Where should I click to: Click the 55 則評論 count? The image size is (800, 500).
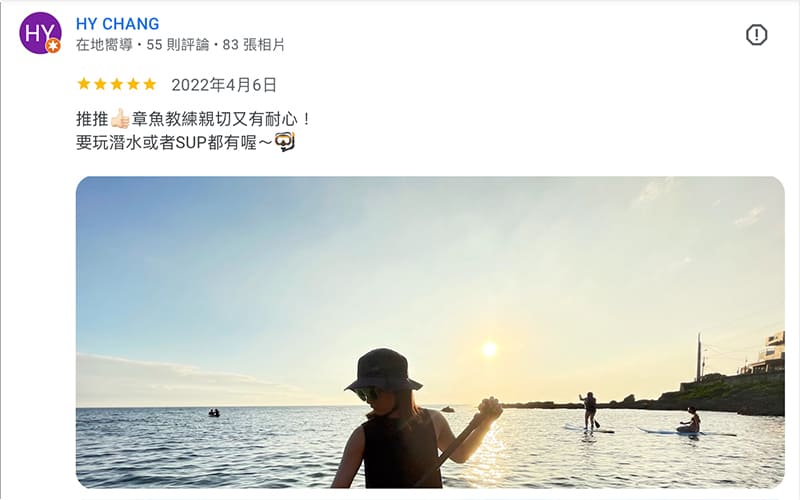point(178,45)
